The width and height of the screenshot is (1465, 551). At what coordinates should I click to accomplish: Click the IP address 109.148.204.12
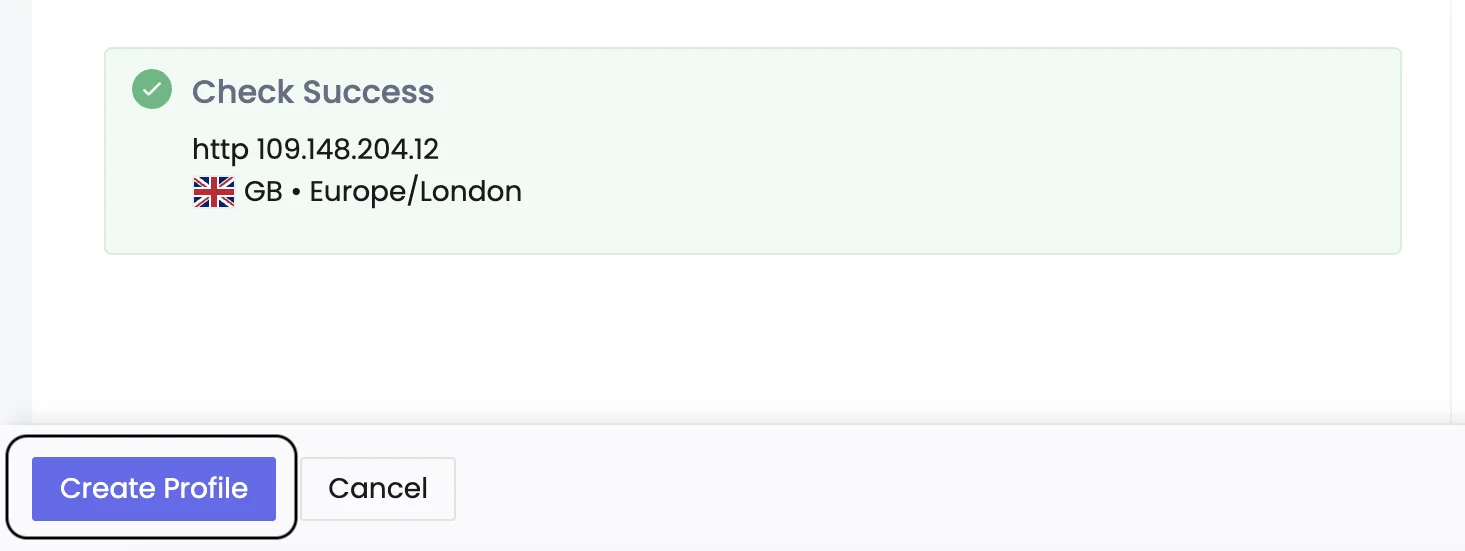pos(347,150)
